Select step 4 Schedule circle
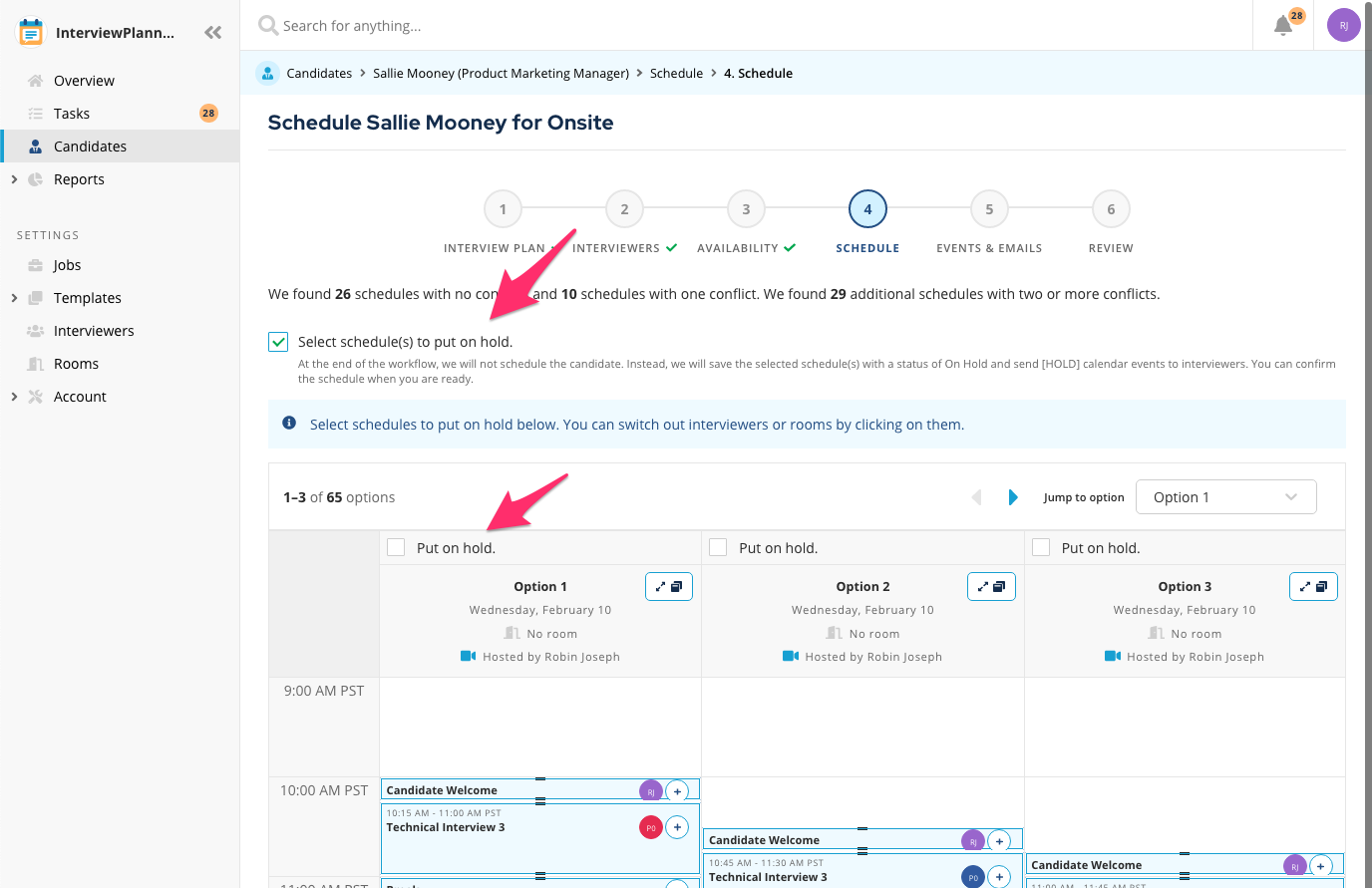1372x888 pixels. [x=867, y=209]
